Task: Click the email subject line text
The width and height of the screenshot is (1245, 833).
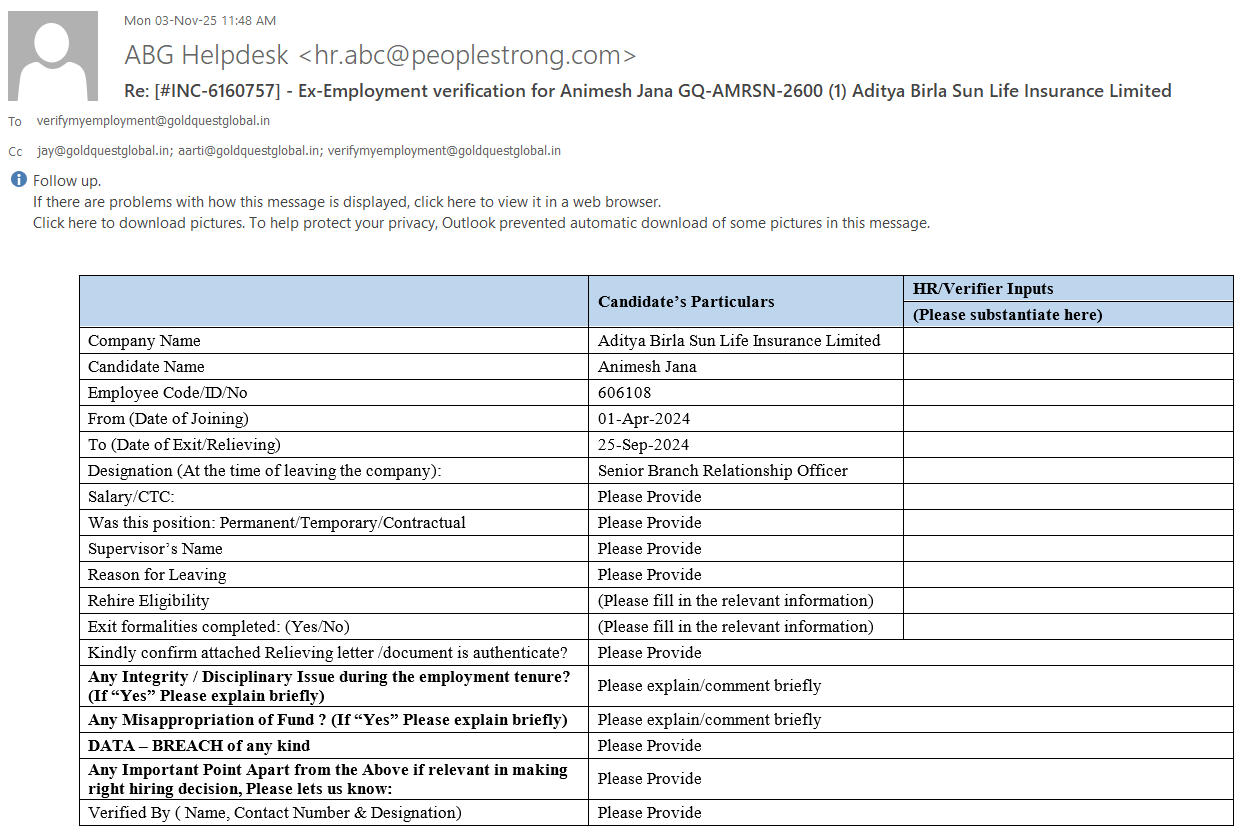Action: coord(647,91)
